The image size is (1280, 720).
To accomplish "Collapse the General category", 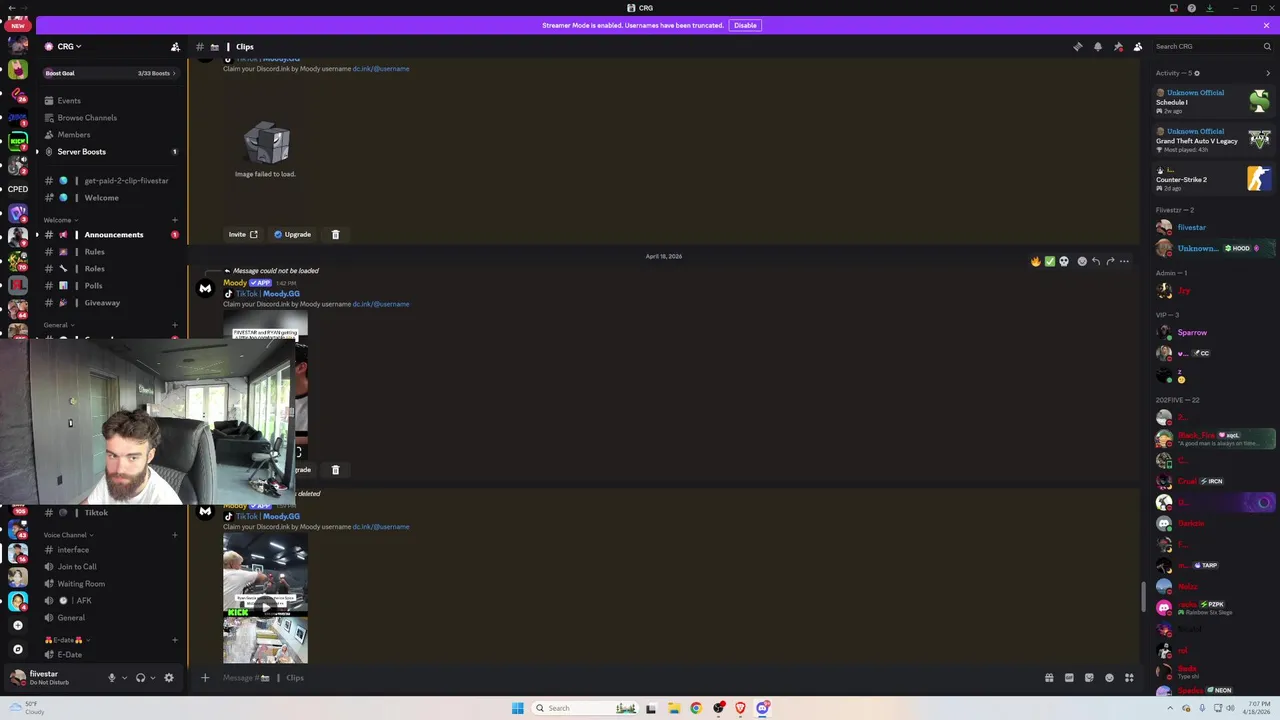I will click(58, 325).
